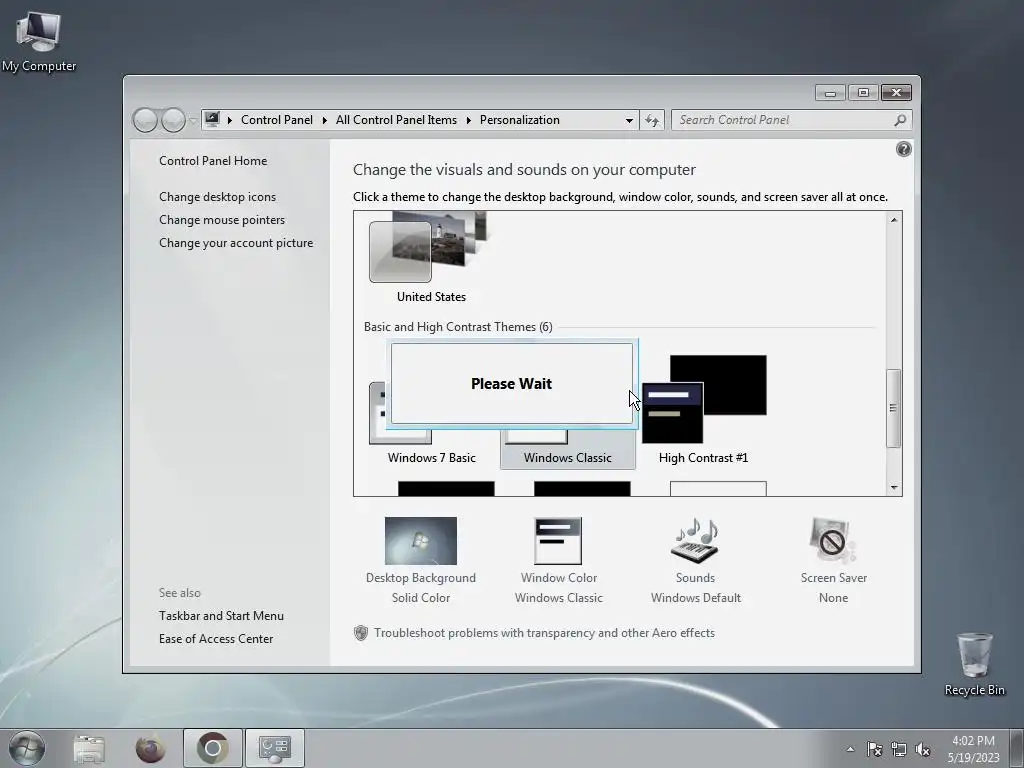Open Change mouse pointers link
The width and height of the screenshot is (1024, 768).
pyautogui.click(x=222, y=219)
